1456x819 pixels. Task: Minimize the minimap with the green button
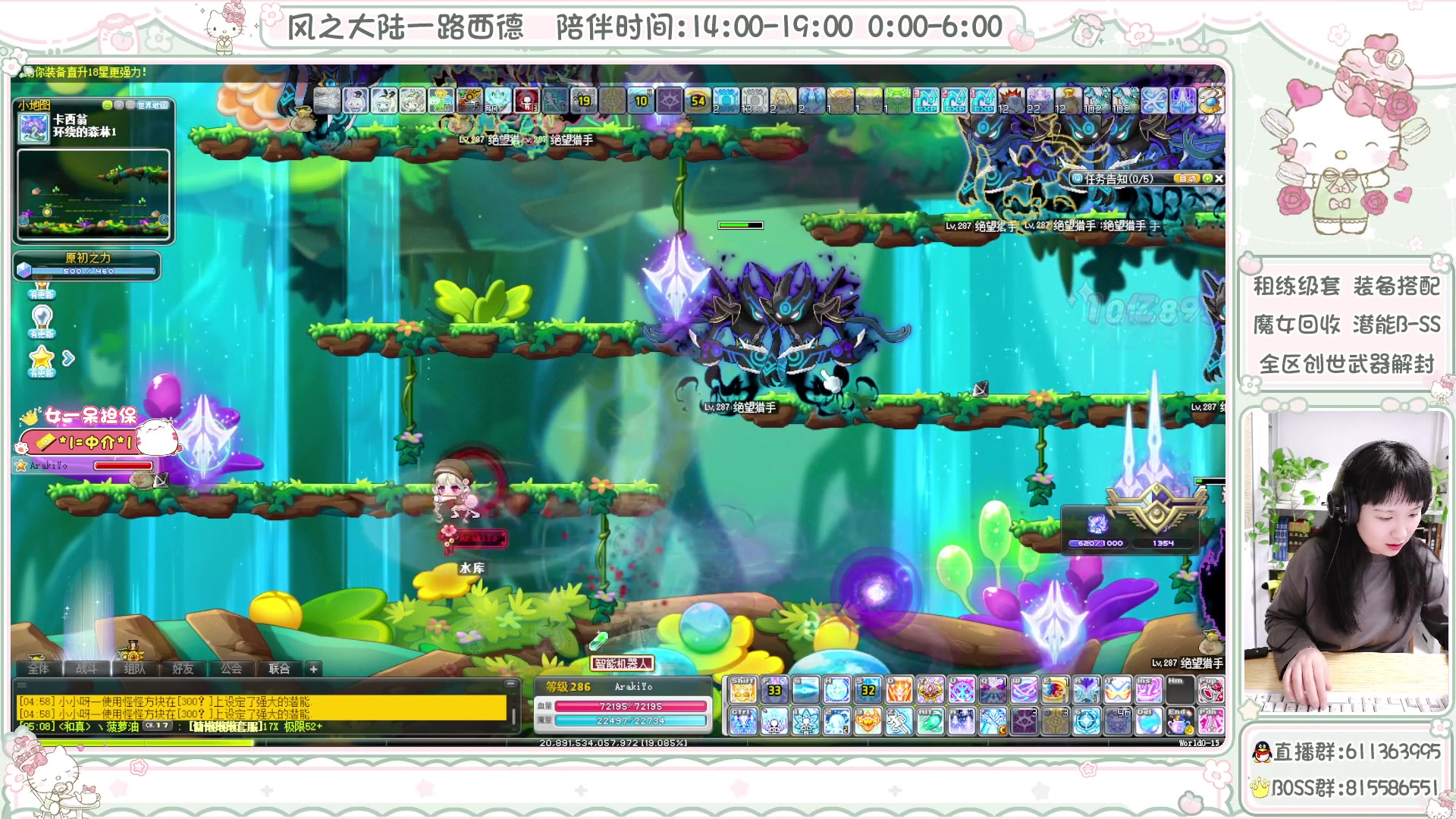coord(107,105)
